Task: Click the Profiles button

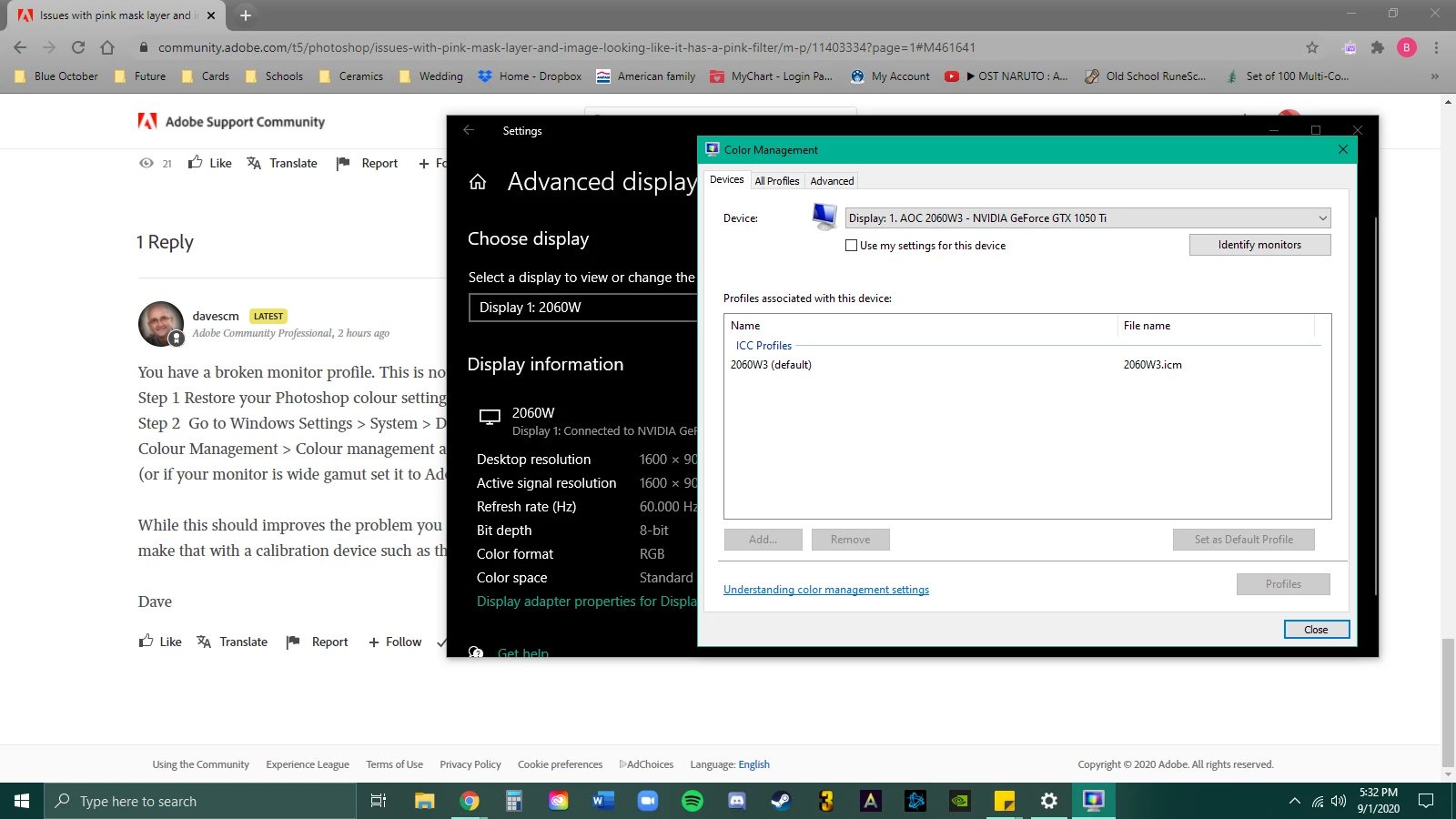Action: click(x=1283, y=584)
